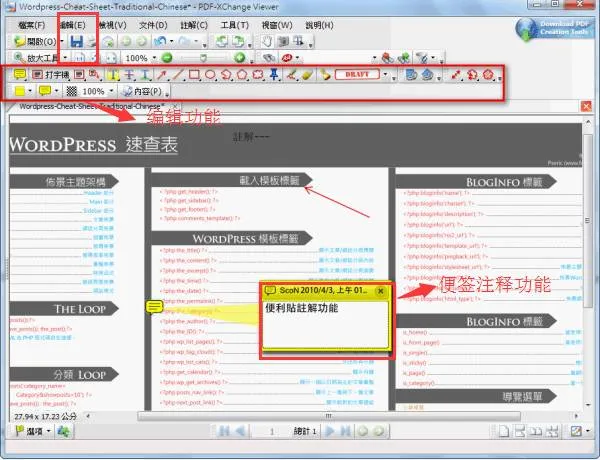
Task: Go to the next page arrow
Action: [x=329, y=431]
